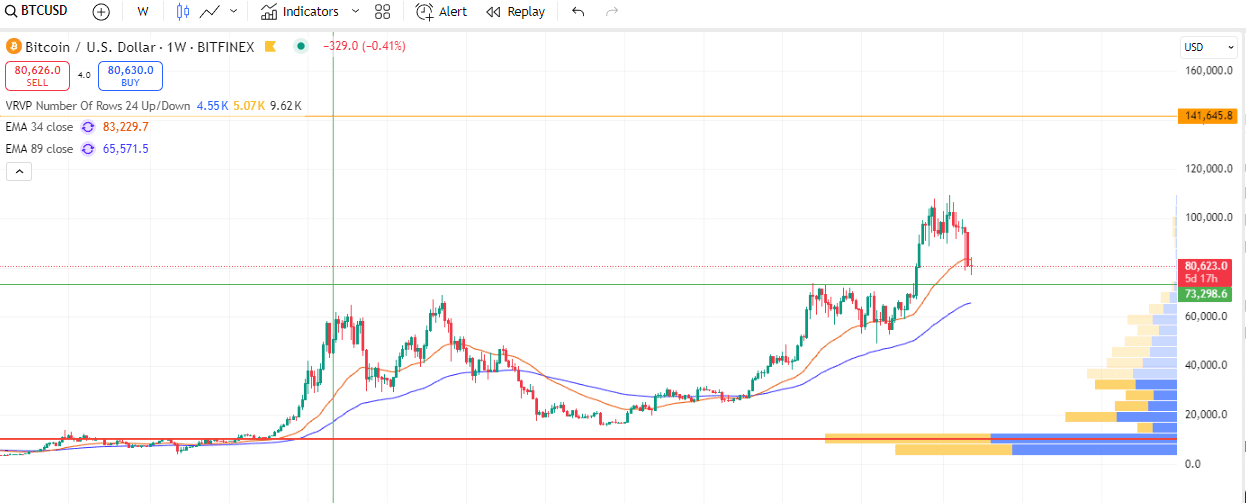
Task: Click the yellow flag next to BITFINEX
Action: (270, 47)
